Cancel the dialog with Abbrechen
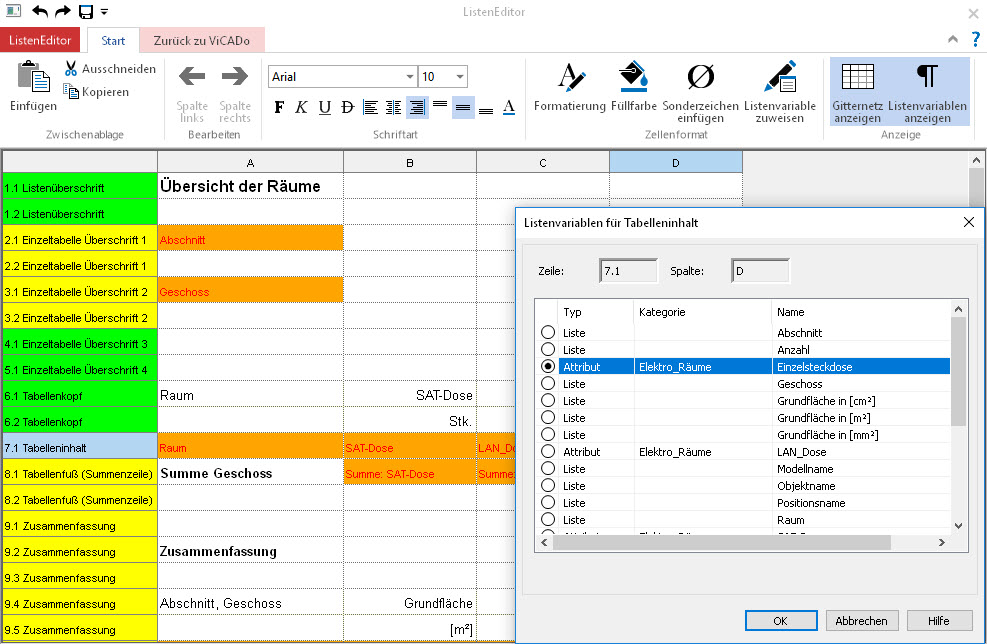This screenshot has height=644, width=987. pos(862,621)
